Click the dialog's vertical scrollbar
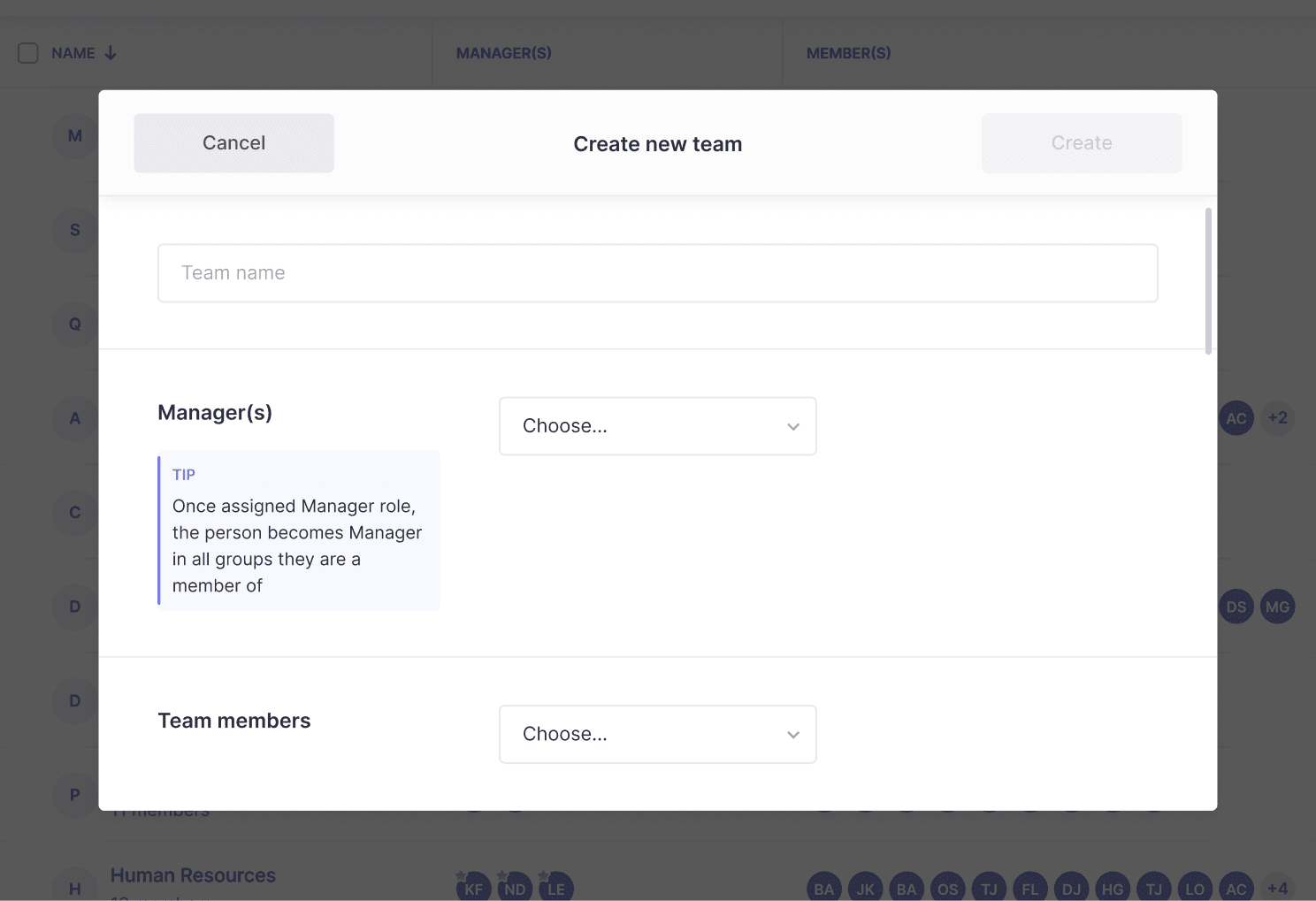 [1208, 281]
